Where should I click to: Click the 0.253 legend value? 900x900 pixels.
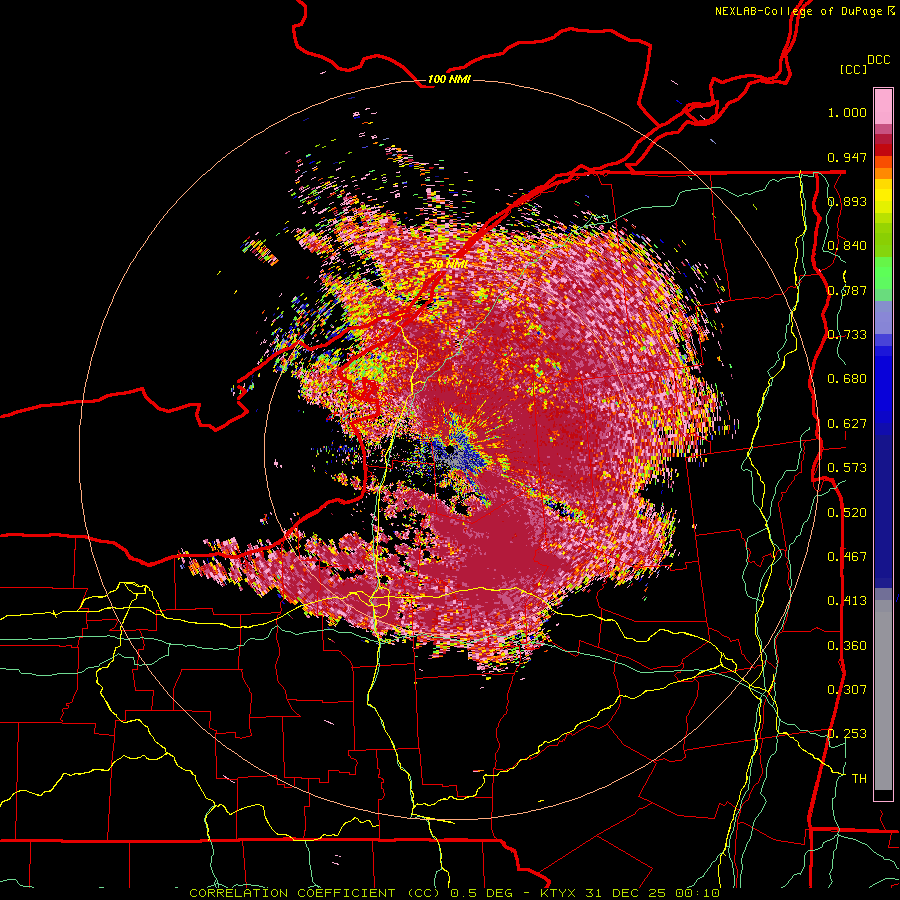point(847,734)
